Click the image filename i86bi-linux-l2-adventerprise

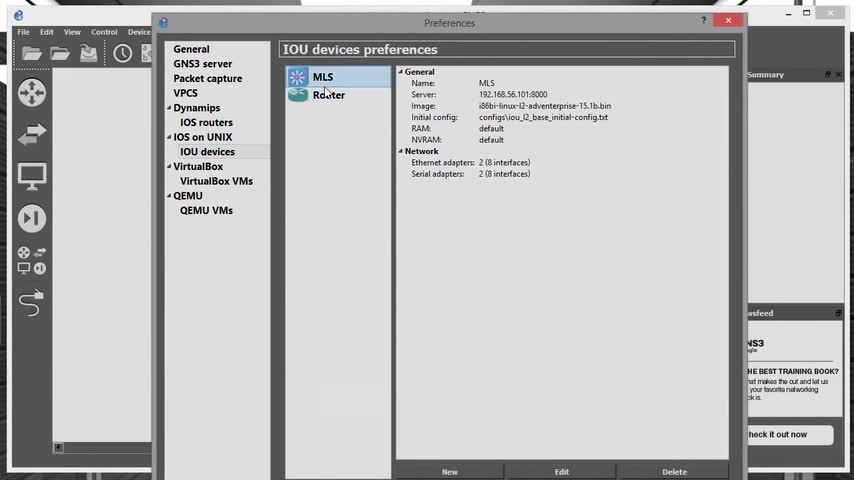click(x=545, y=106)
